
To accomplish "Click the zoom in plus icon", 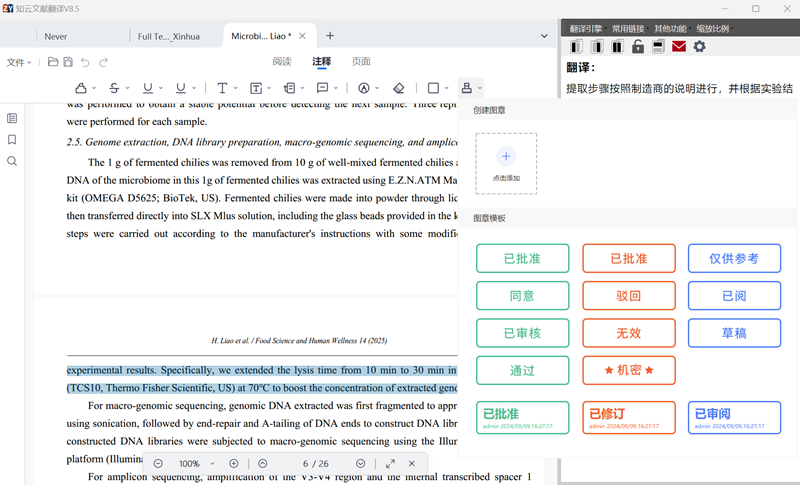I will (x=234, y=464).
